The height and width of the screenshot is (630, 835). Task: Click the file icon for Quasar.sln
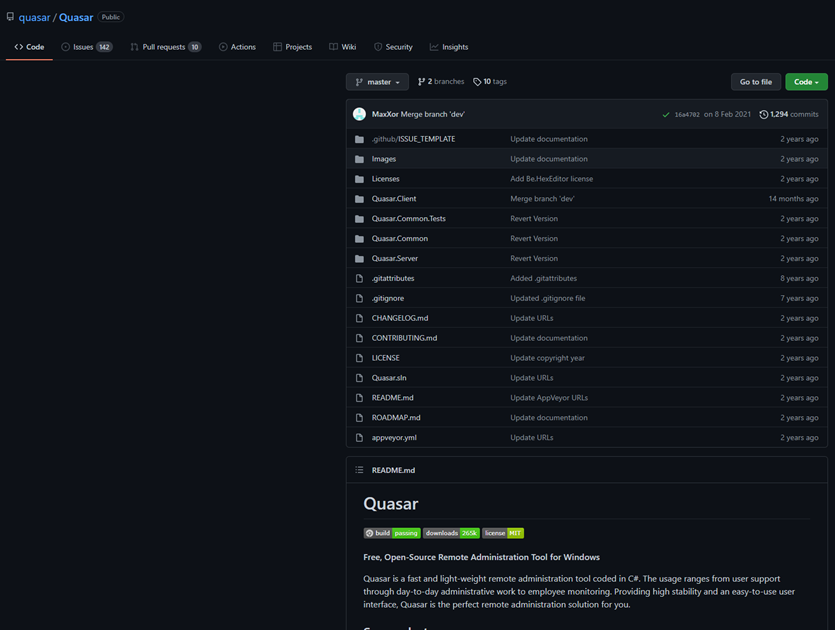(359, 378)
